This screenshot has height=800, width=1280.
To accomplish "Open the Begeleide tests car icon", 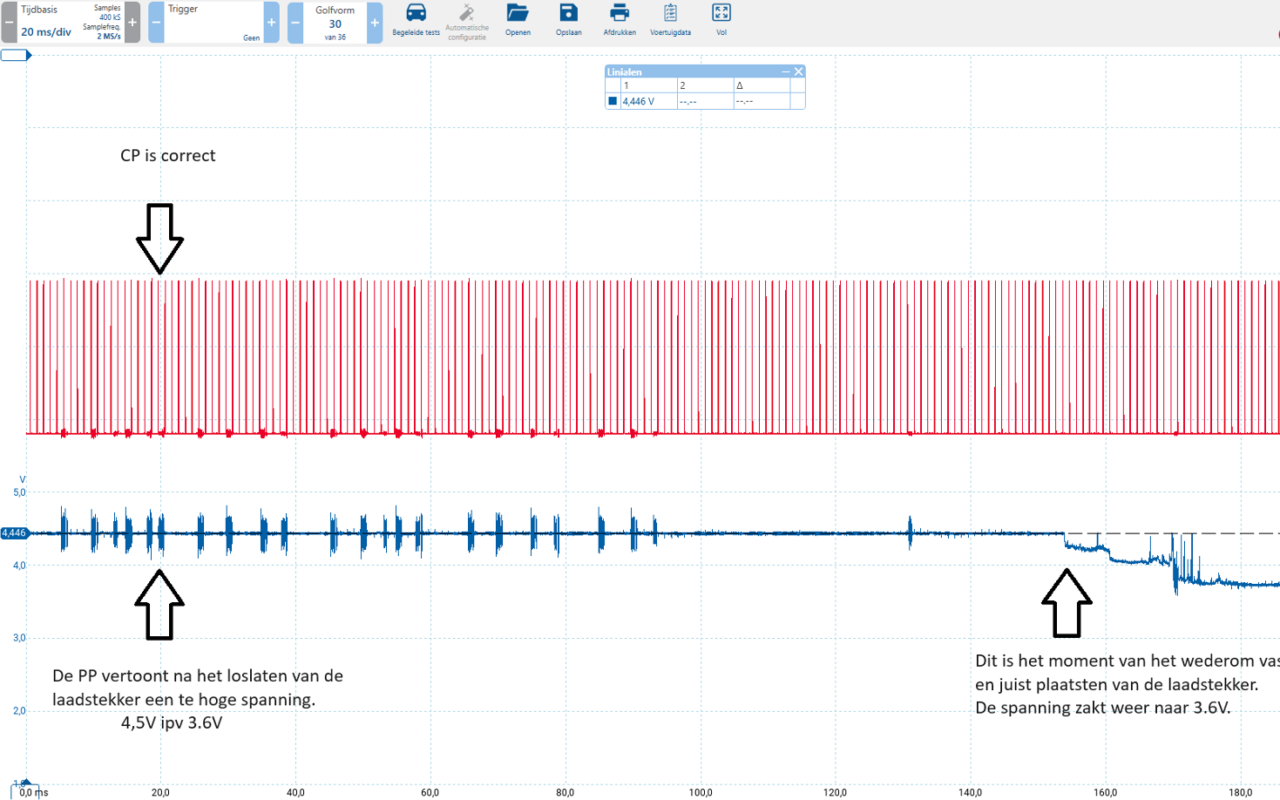I will (416, 13).
